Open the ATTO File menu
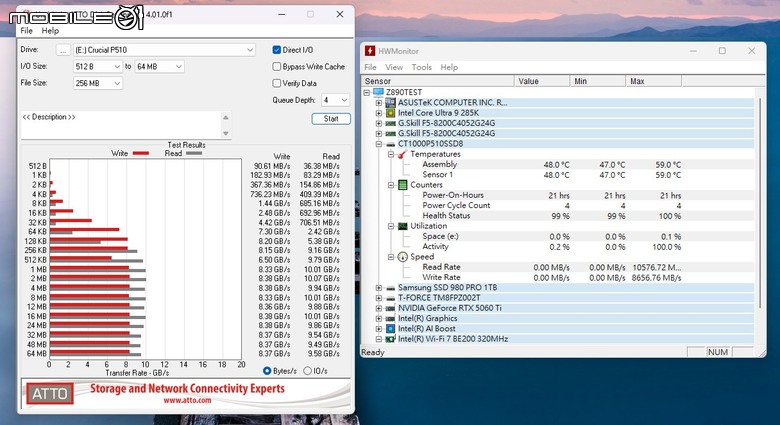Screen dimensions: 780x425 point(26,31)
